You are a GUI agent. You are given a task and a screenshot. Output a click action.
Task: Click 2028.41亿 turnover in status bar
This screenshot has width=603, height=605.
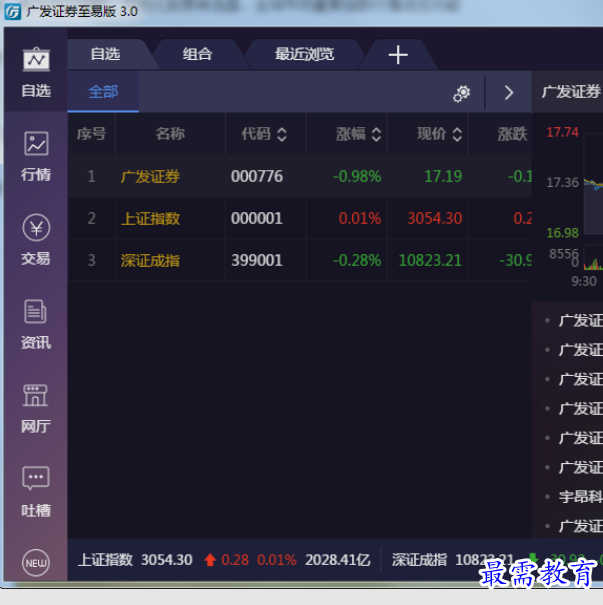click(338, 560)
